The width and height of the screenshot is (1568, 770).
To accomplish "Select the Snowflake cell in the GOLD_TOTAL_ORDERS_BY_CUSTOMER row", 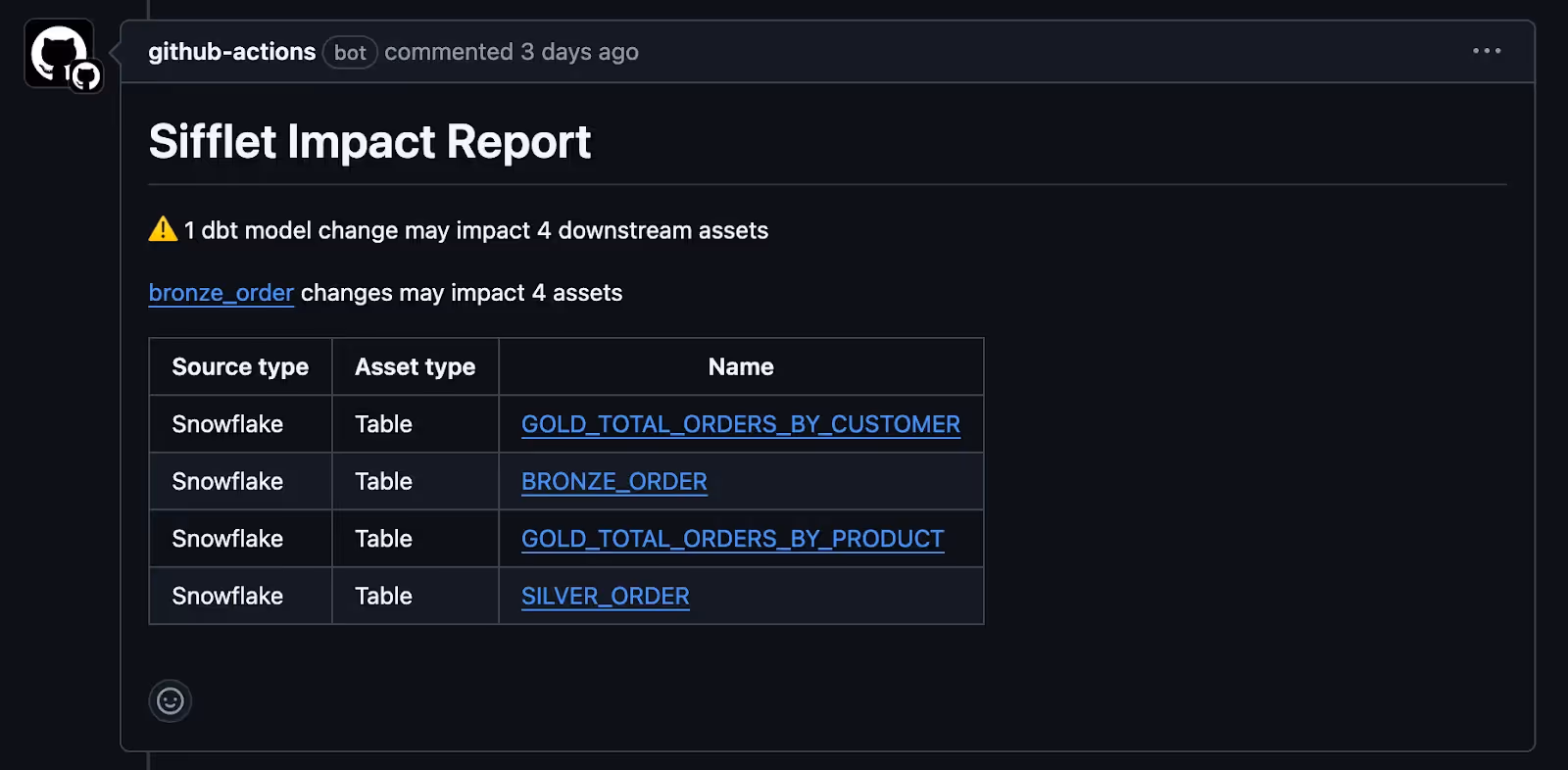I will [x=240, y=424].
